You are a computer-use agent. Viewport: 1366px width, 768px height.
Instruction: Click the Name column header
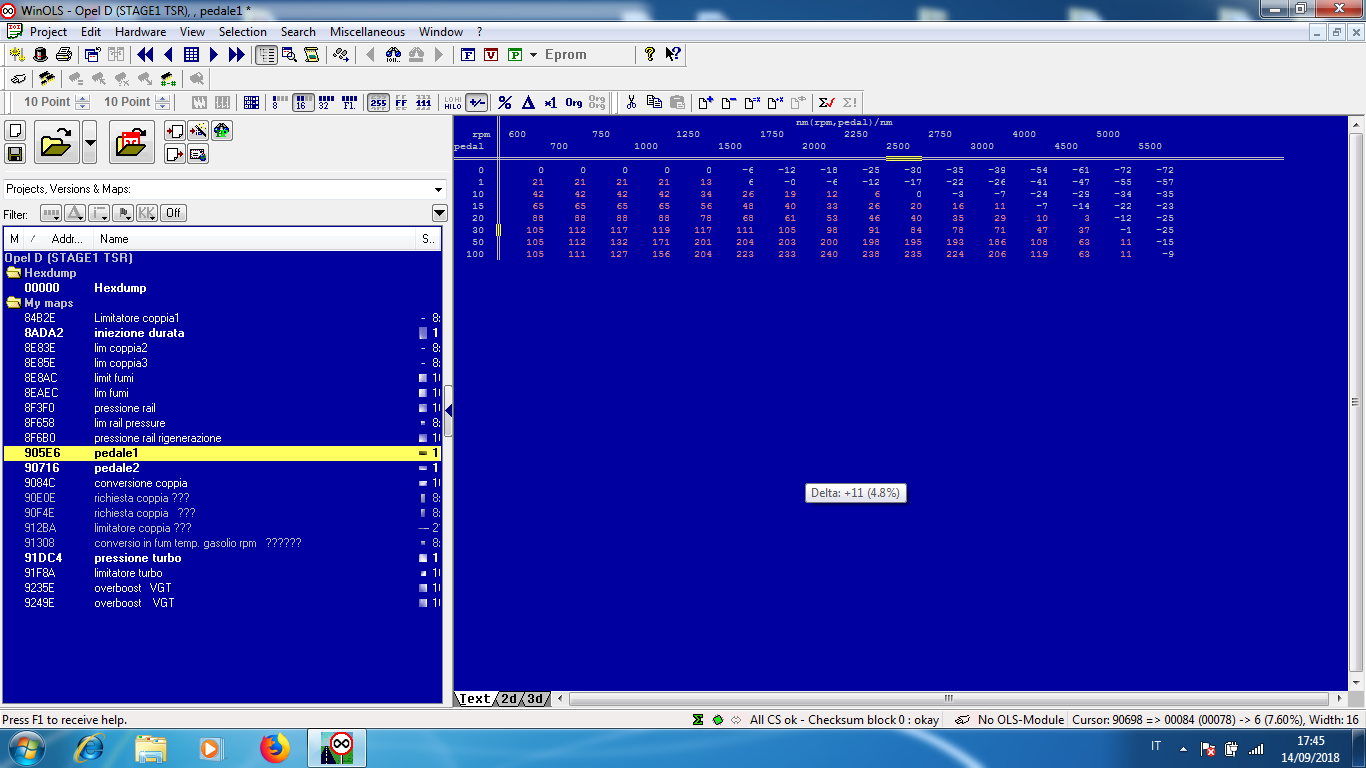click(255, 239)
